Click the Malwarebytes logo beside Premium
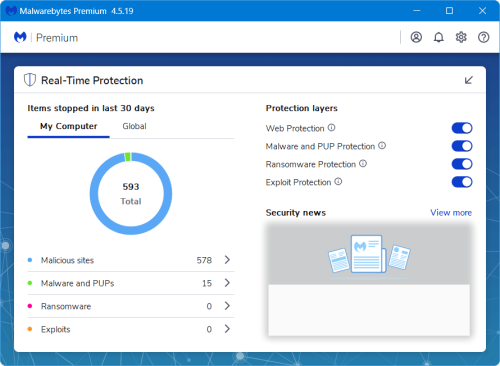This screenshot has width=500, height=366. tap(20, 37)
